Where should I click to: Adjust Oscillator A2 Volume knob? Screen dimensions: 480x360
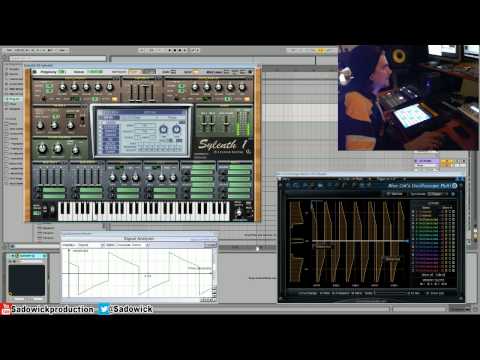[195, 88]
